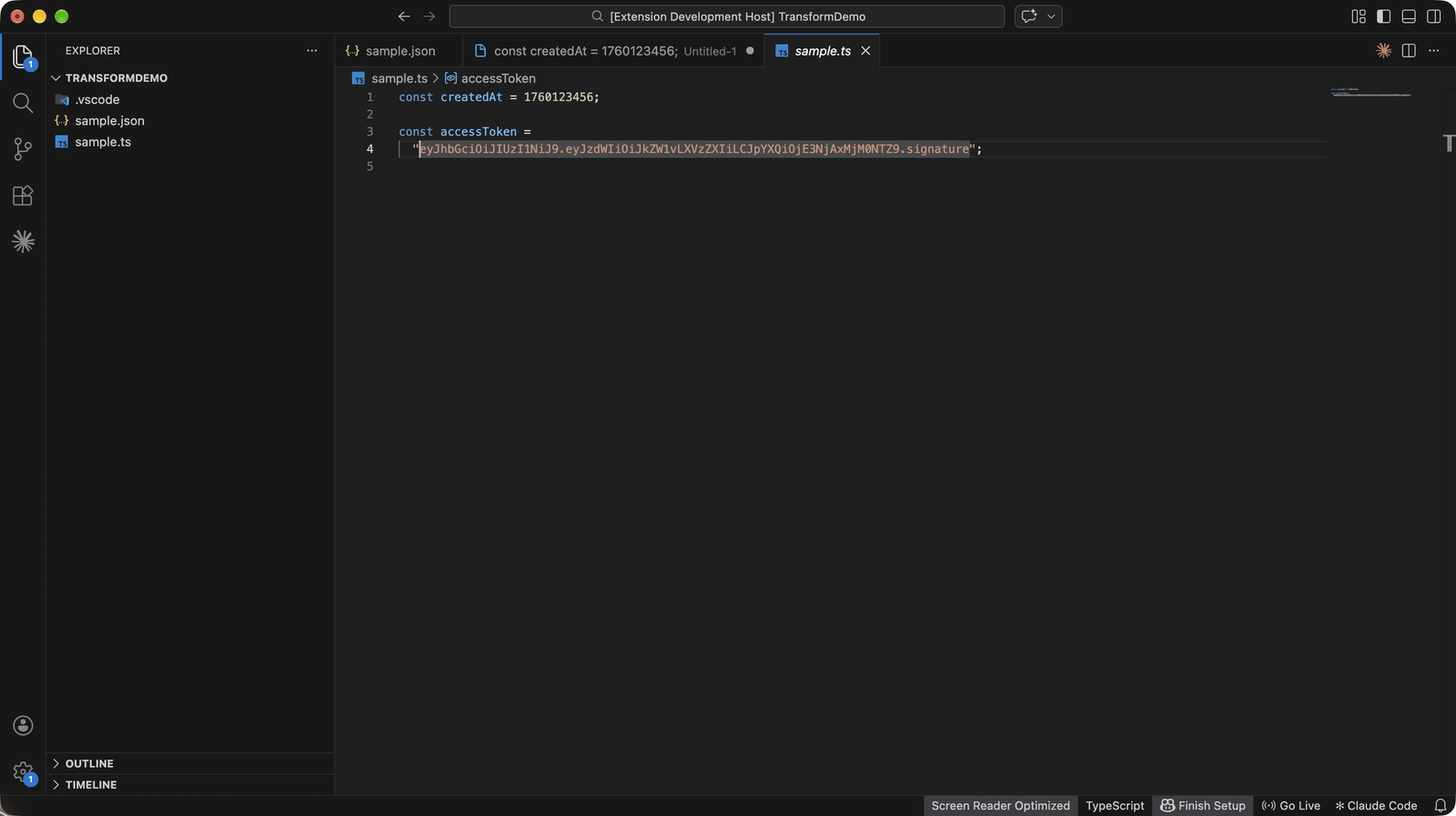Select the sample.ts editor tab
Viewport: 1456px width, 816px height.
pos(822,51)
